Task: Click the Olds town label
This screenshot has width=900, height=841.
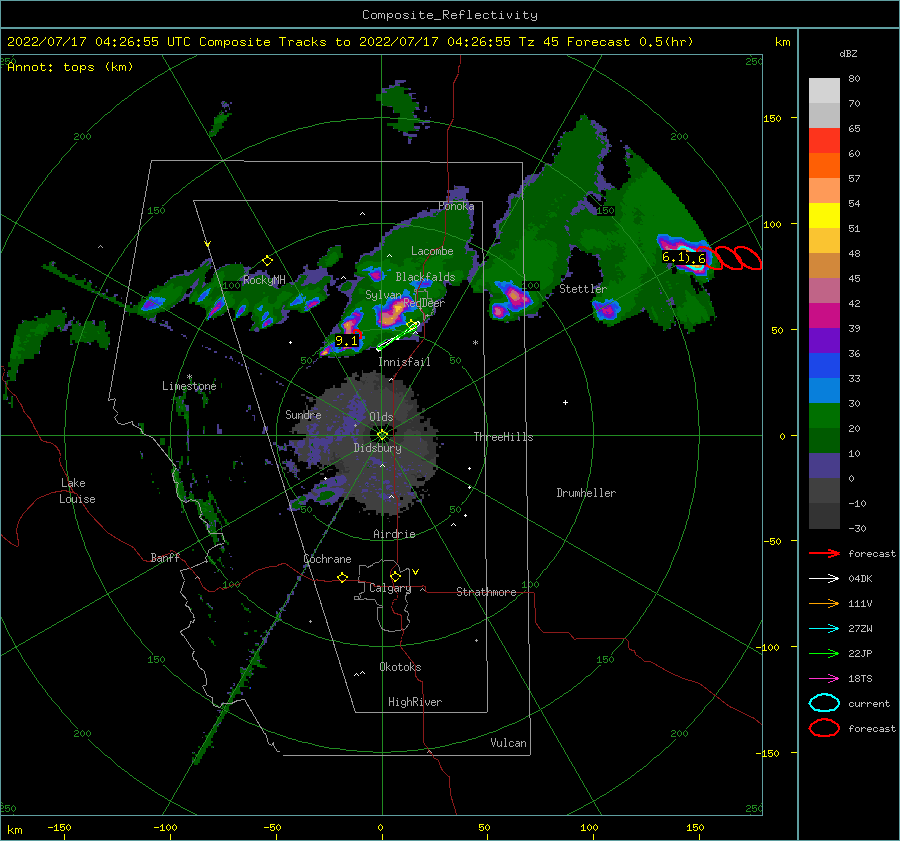Action: [381, 417]
